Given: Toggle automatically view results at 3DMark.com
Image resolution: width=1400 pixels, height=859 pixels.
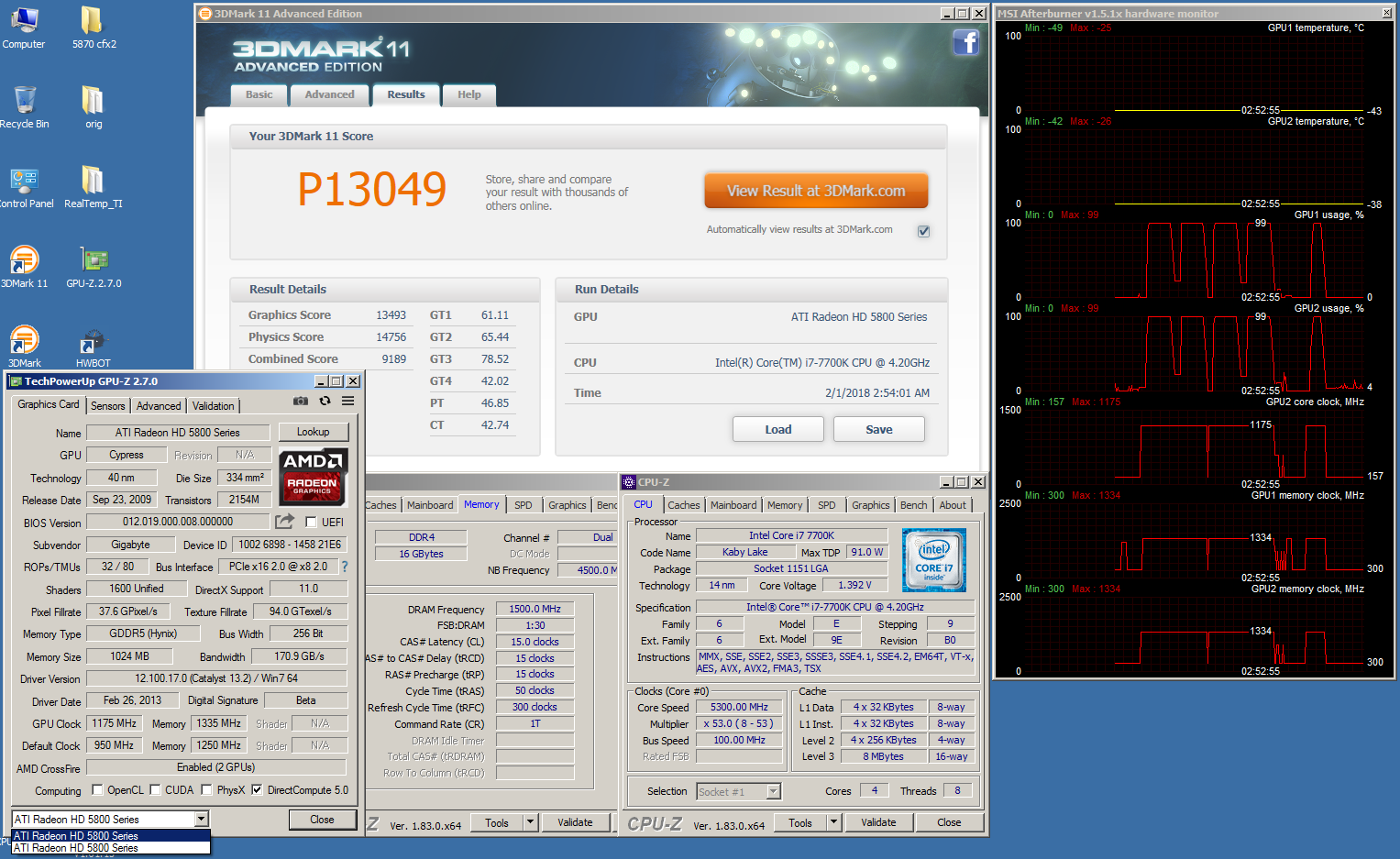Looking at the screenshot, I should pos(923,231).
